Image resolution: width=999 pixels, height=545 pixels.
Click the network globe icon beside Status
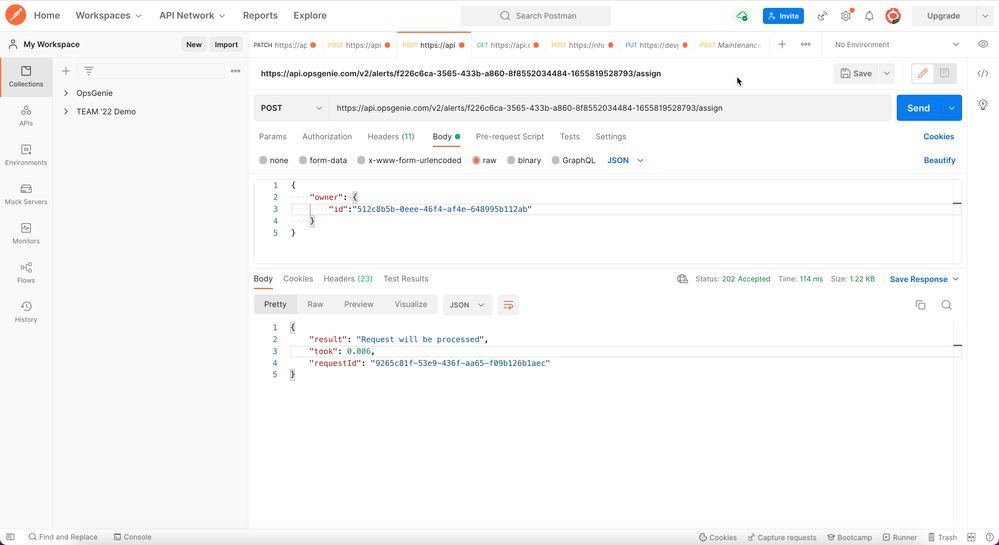point(682,279)
